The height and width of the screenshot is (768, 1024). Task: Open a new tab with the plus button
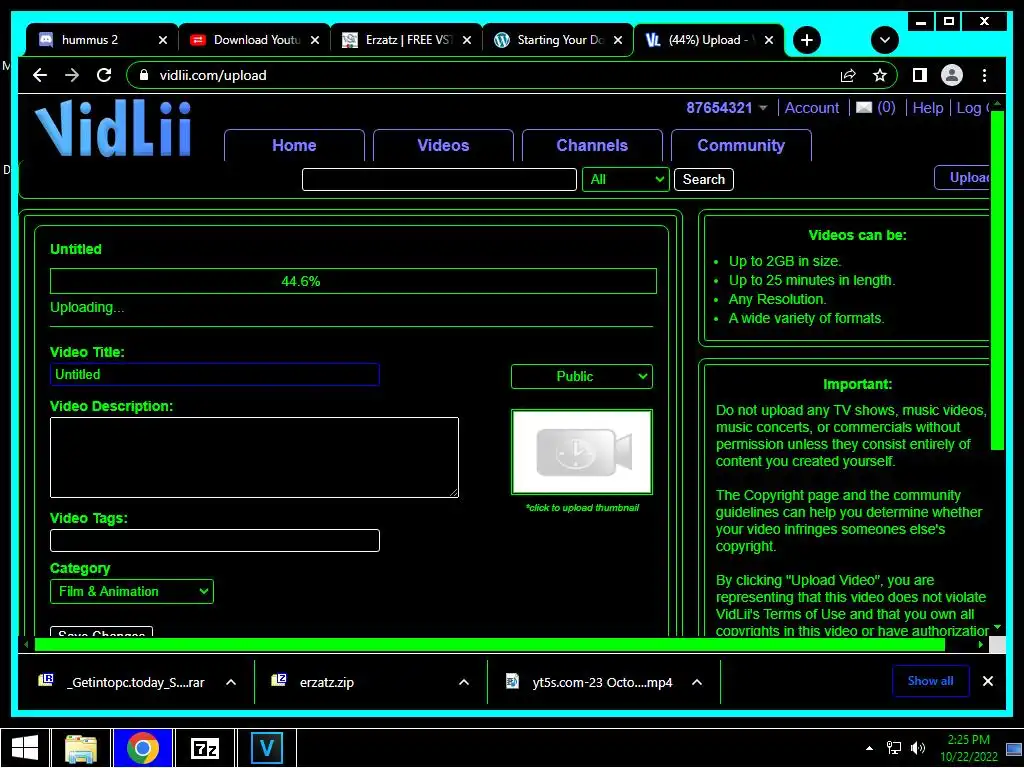pyautogui.click(x=807, y=40)
